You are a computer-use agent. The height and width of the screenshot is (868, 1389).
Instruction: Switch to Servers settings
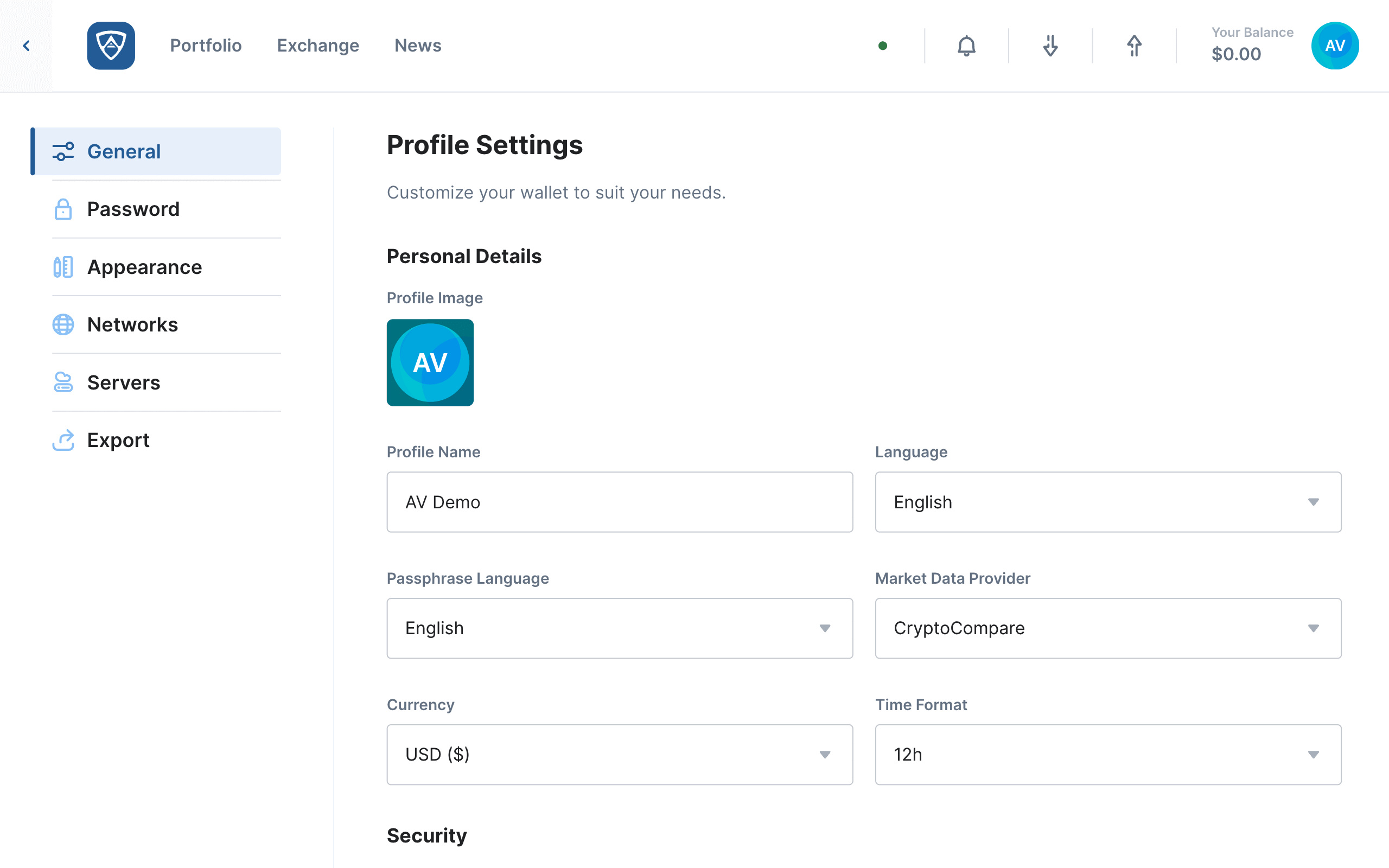(167, 382)
